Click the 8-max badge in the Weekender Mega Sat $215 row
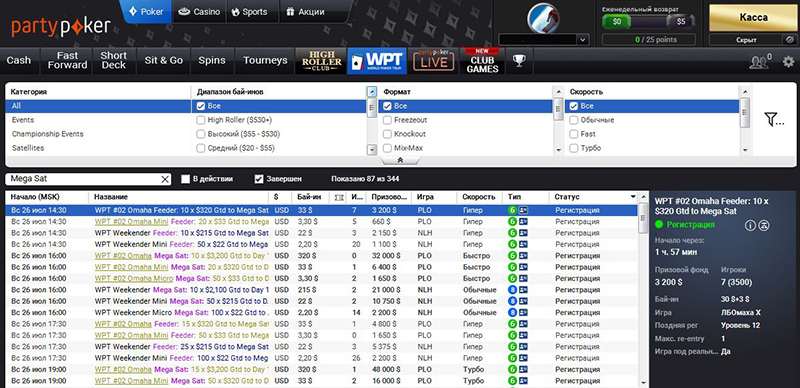The image size is (800, 388). click(512, 289)
